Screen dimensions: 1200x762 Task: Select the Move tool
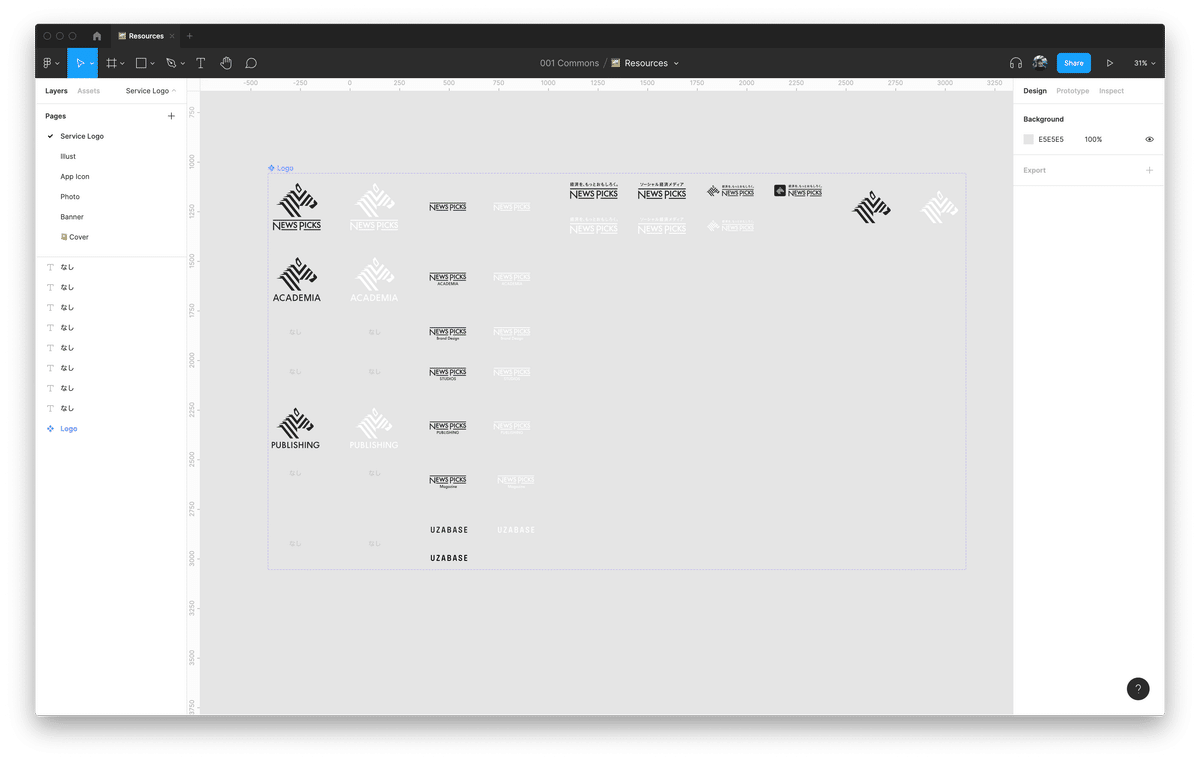tap(80, 63)
